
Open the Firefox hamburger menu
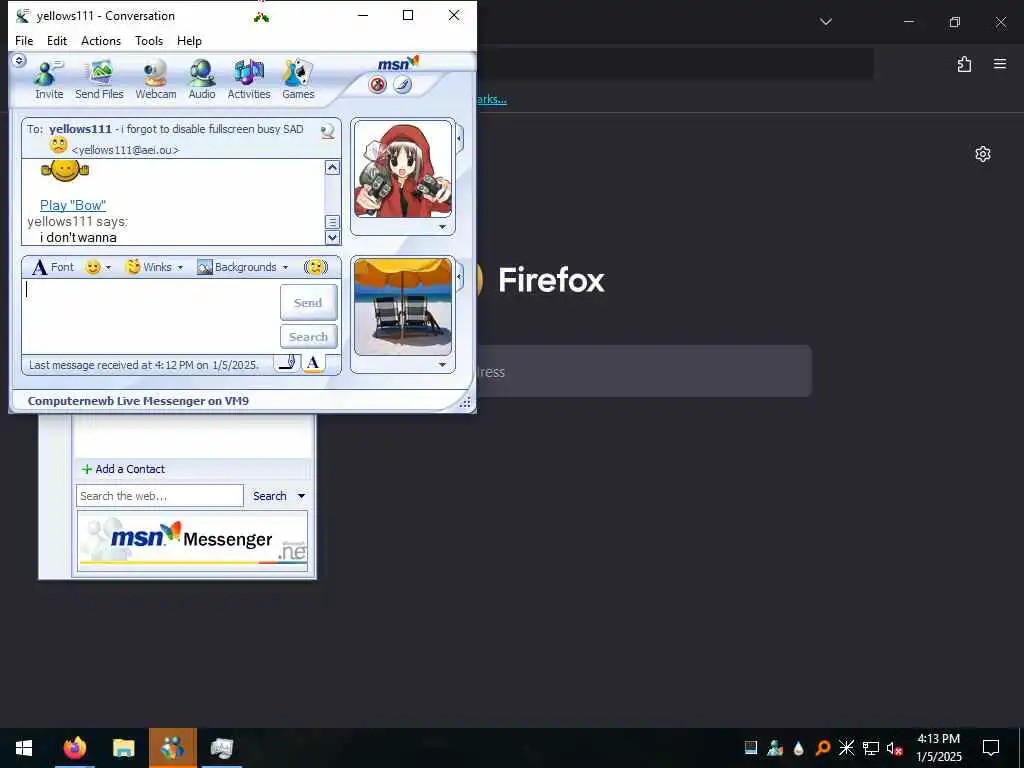[x=1000, y=64]
